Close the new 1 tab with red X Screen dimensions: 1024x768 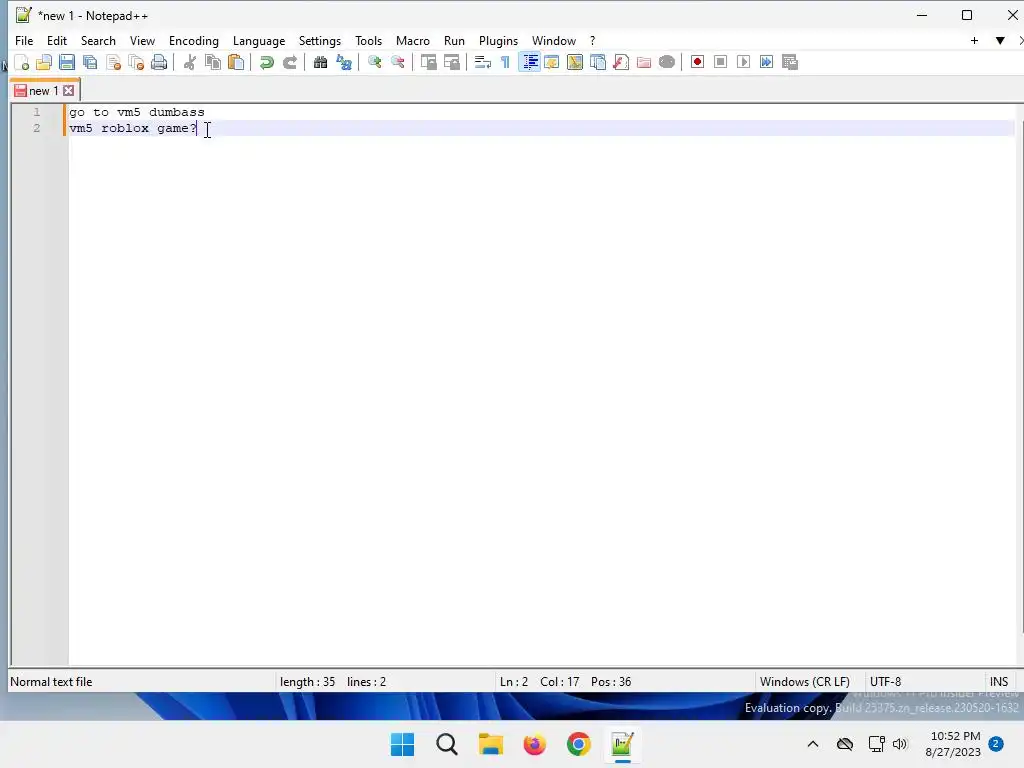point(69,91)
